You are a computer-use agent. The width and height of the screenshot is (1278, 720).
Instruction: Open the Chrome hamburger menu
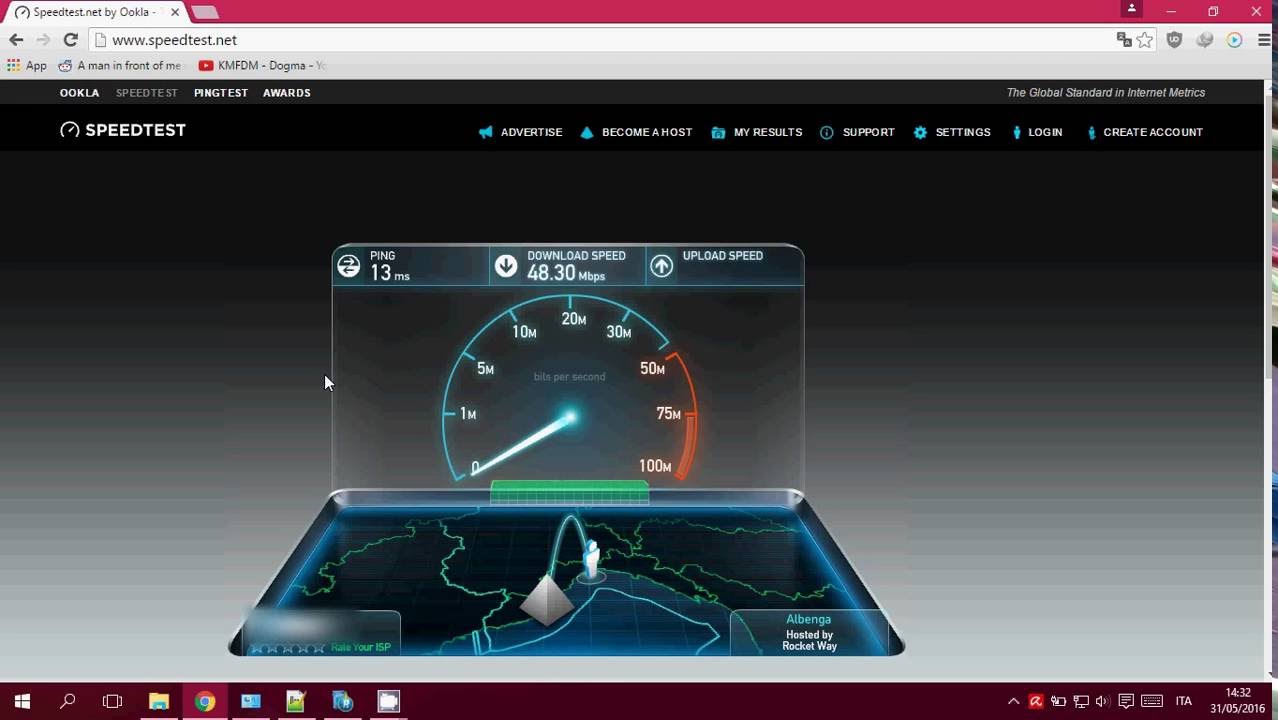click(1264, 40)
